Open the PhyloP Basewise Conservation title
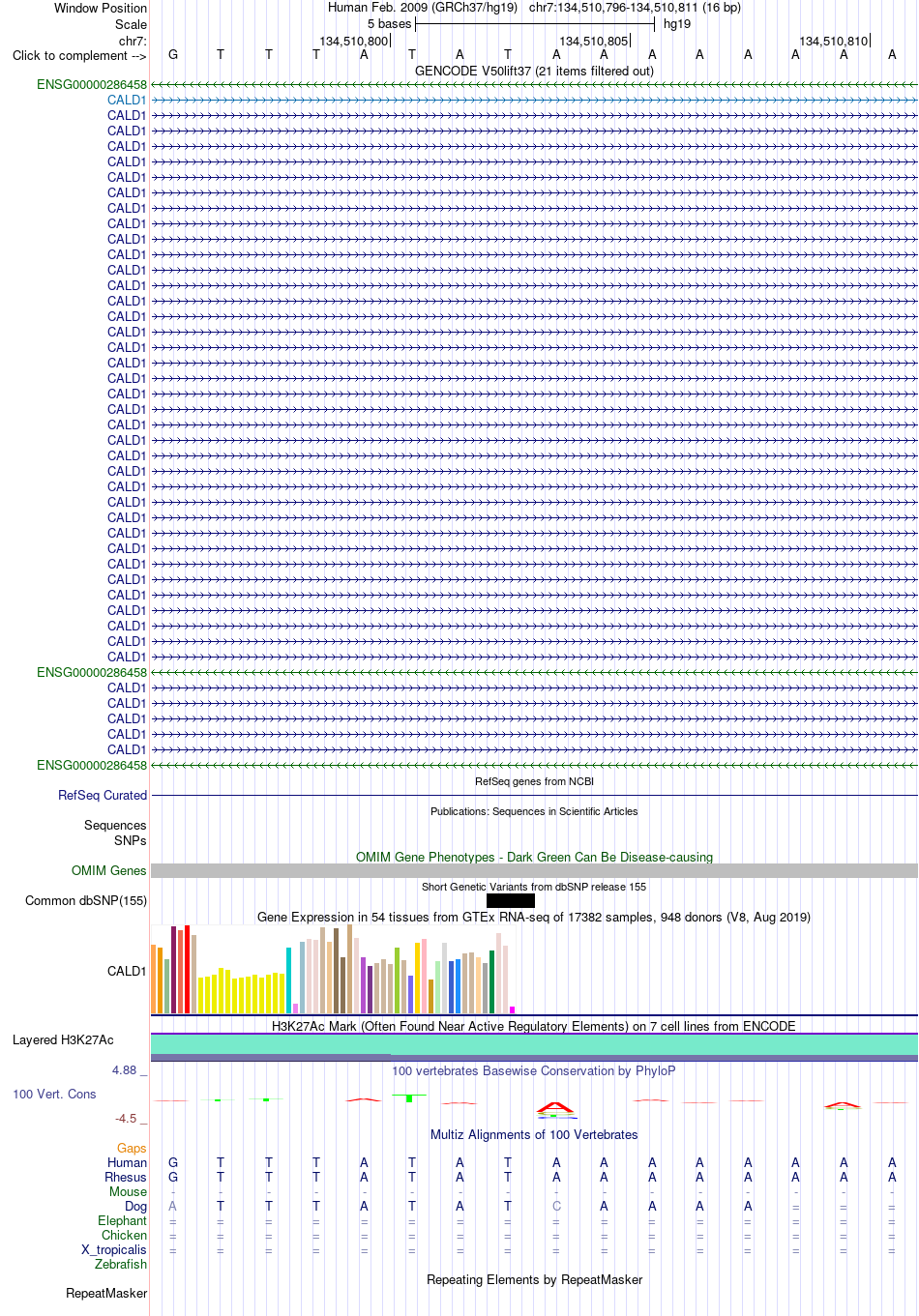The width and height of the screenshot is (919, 1316). pos(534,1070)
